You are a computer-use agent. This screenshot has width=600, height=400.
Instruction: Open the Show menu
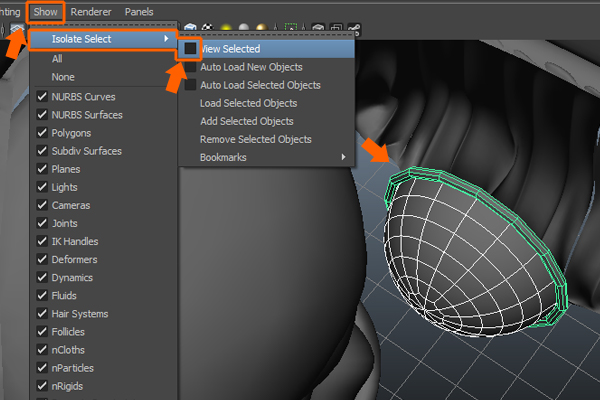coord(45,12)
